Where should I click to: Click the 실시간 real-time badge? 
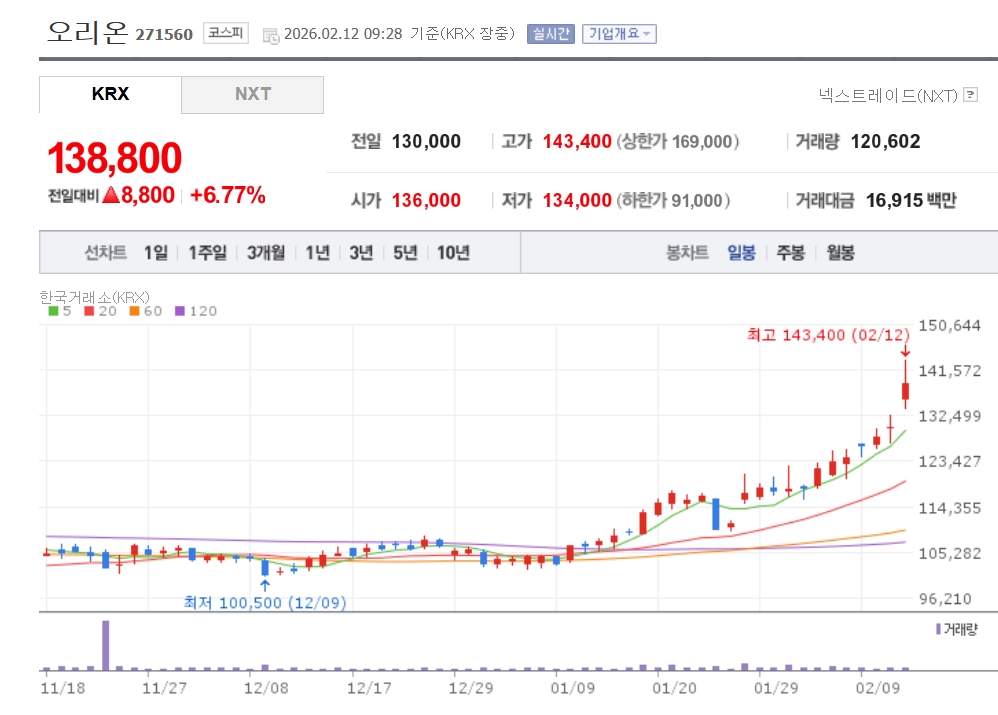pos(550,34)
